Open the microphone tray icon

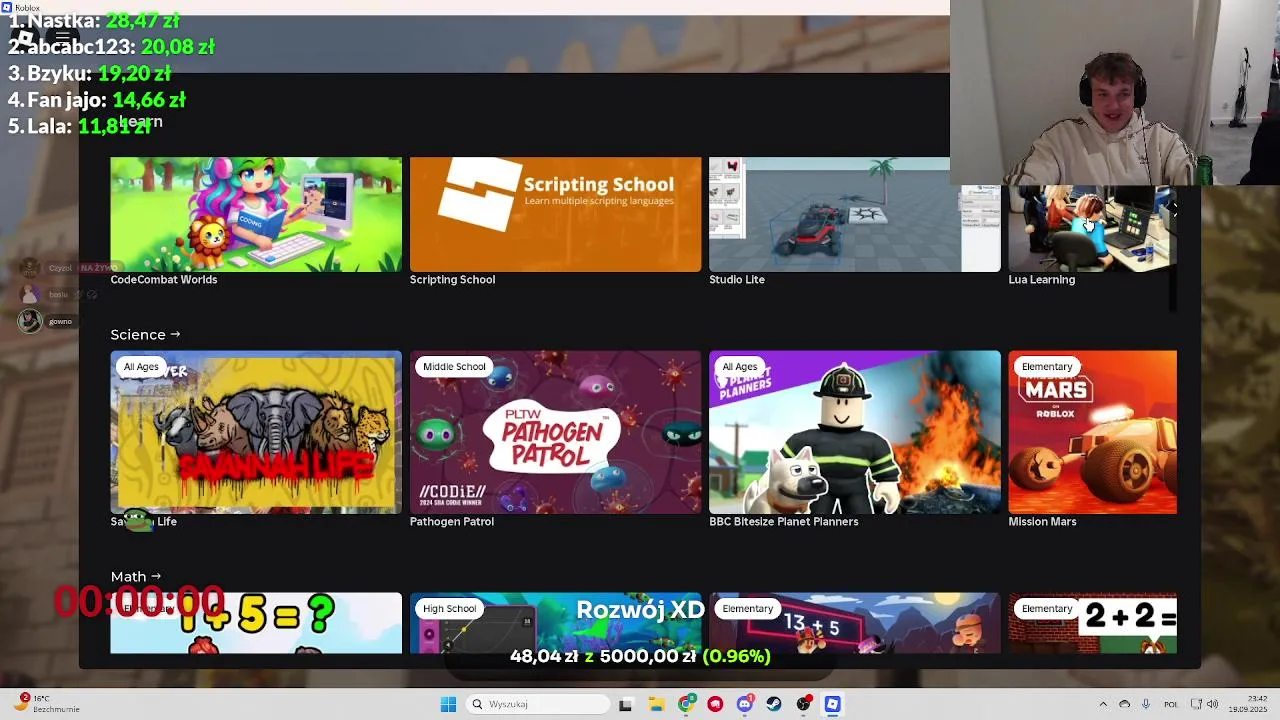[1146, 704]
